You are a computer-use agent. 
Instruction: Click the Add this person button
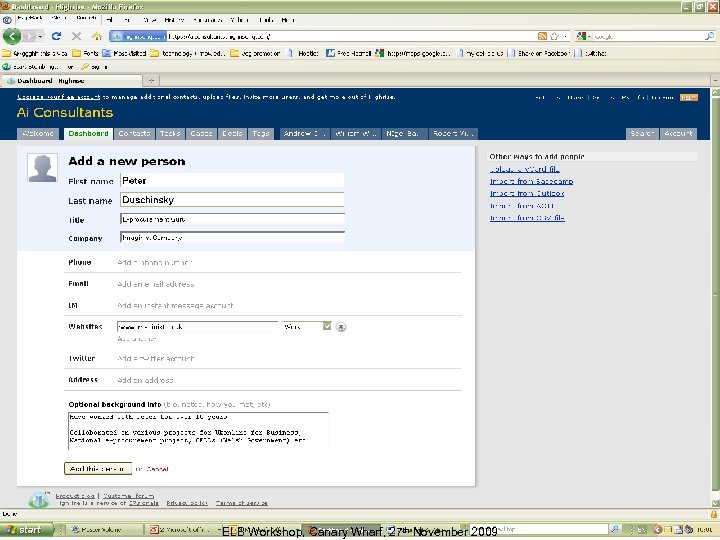pos(98,468)
